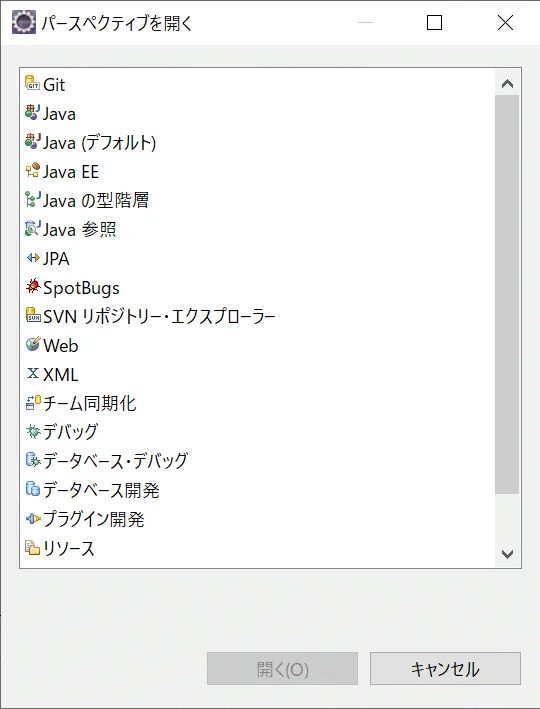
Task: Click the プラグイン開発 plug icon
Action: point(33,518)
